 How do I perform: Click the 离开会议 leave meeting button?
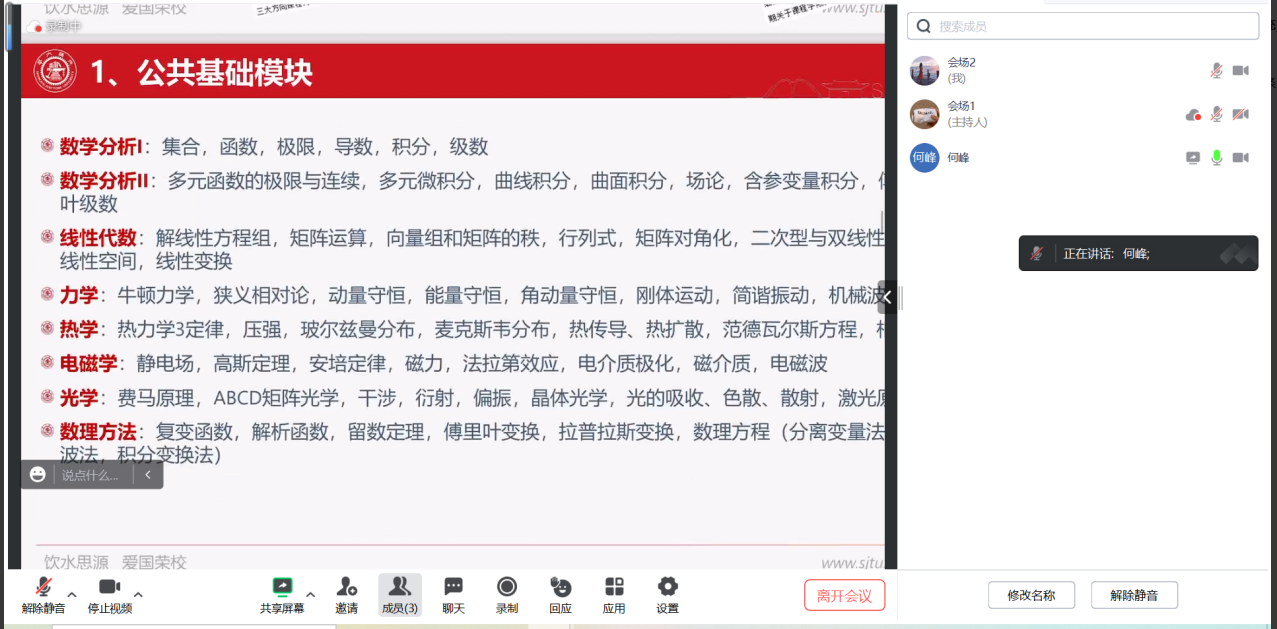844,595
